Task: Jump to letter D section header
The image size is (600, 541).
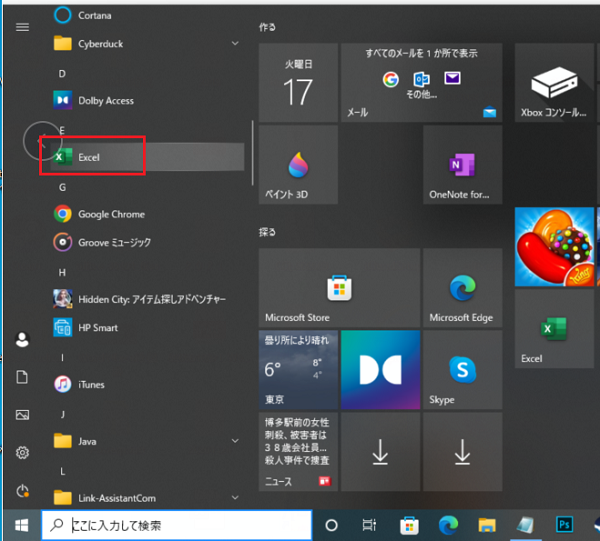Action: [62, 73]
